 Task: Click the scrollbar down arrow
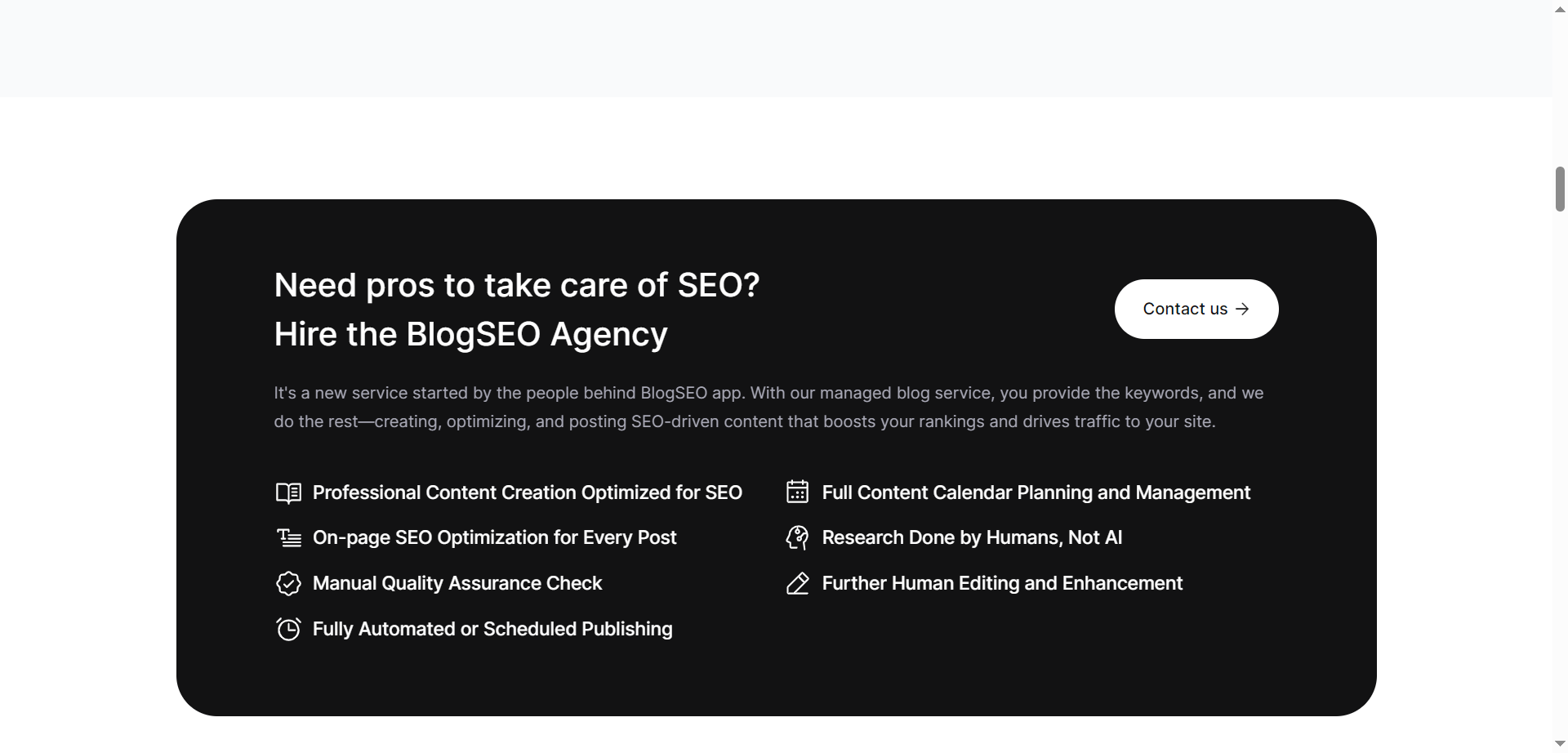click(x=1560, y=744)
